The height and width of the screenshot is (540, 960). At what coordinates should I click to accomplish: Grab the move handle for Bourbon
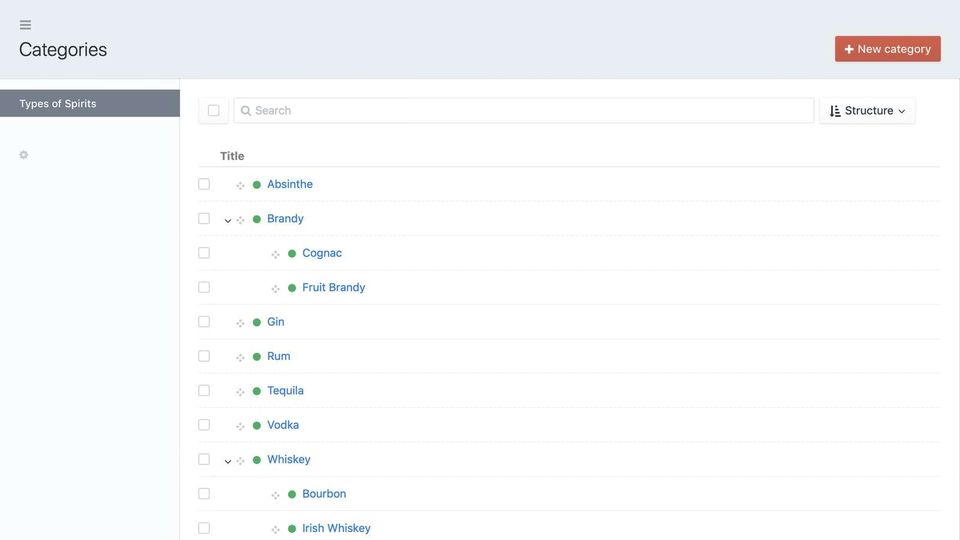(276, 495)
